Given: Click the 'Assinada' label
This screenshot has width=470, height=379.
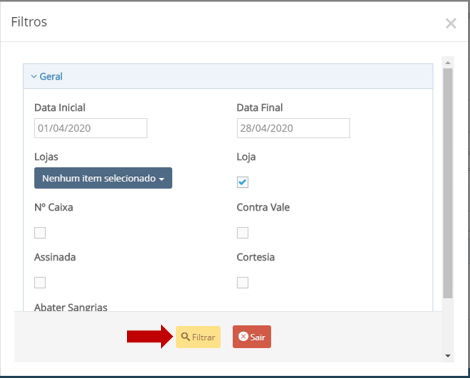Looking at the screenshot, I should click(55, 257).
